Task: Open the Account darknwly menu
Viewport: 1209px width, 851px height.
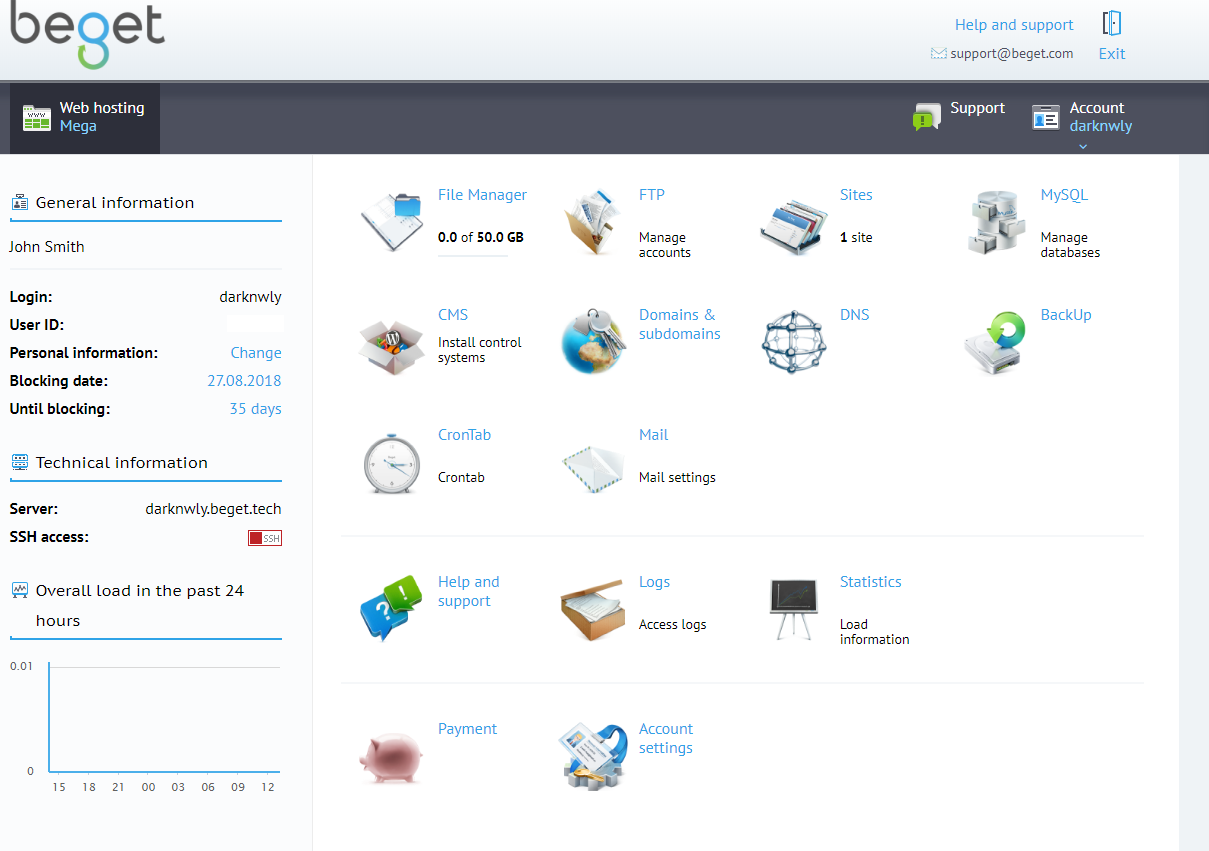Action: (1083, 118)
